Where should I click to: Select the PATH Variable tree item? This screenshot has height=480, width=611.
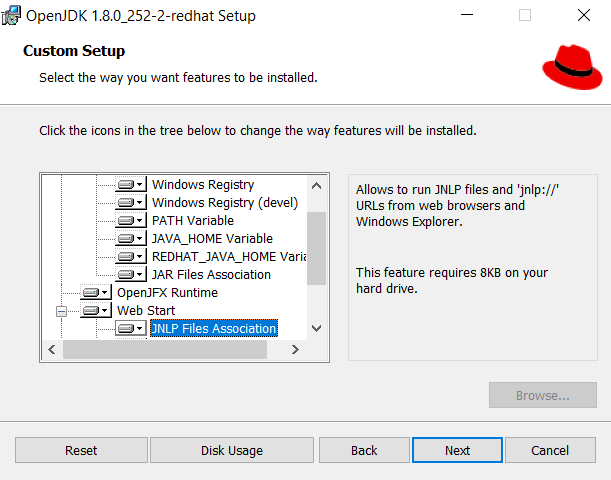192,221
